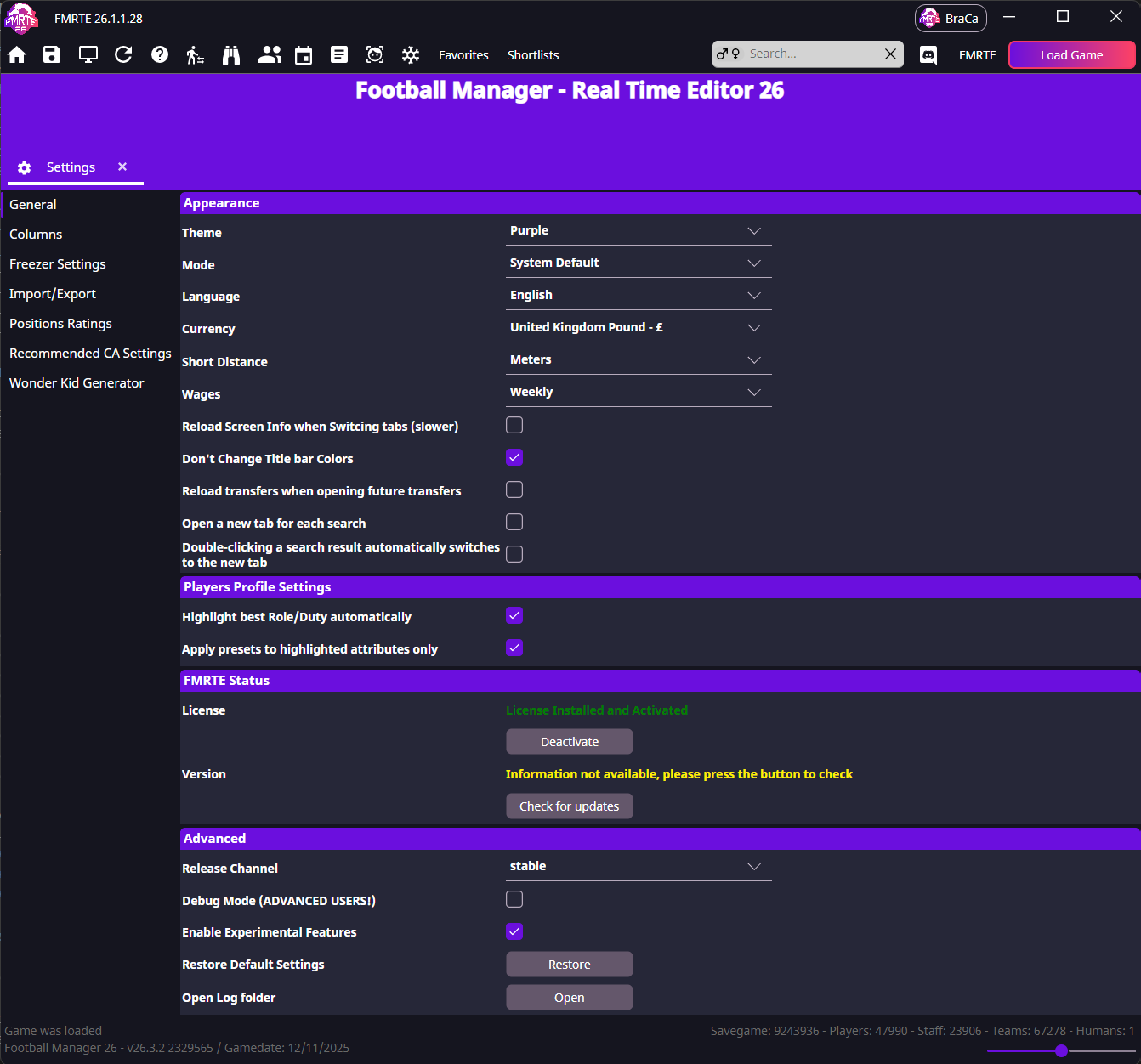The image size is (1141, 1064).
Task: Open the calendar icon in toolbar
Action: click(304, 55)
